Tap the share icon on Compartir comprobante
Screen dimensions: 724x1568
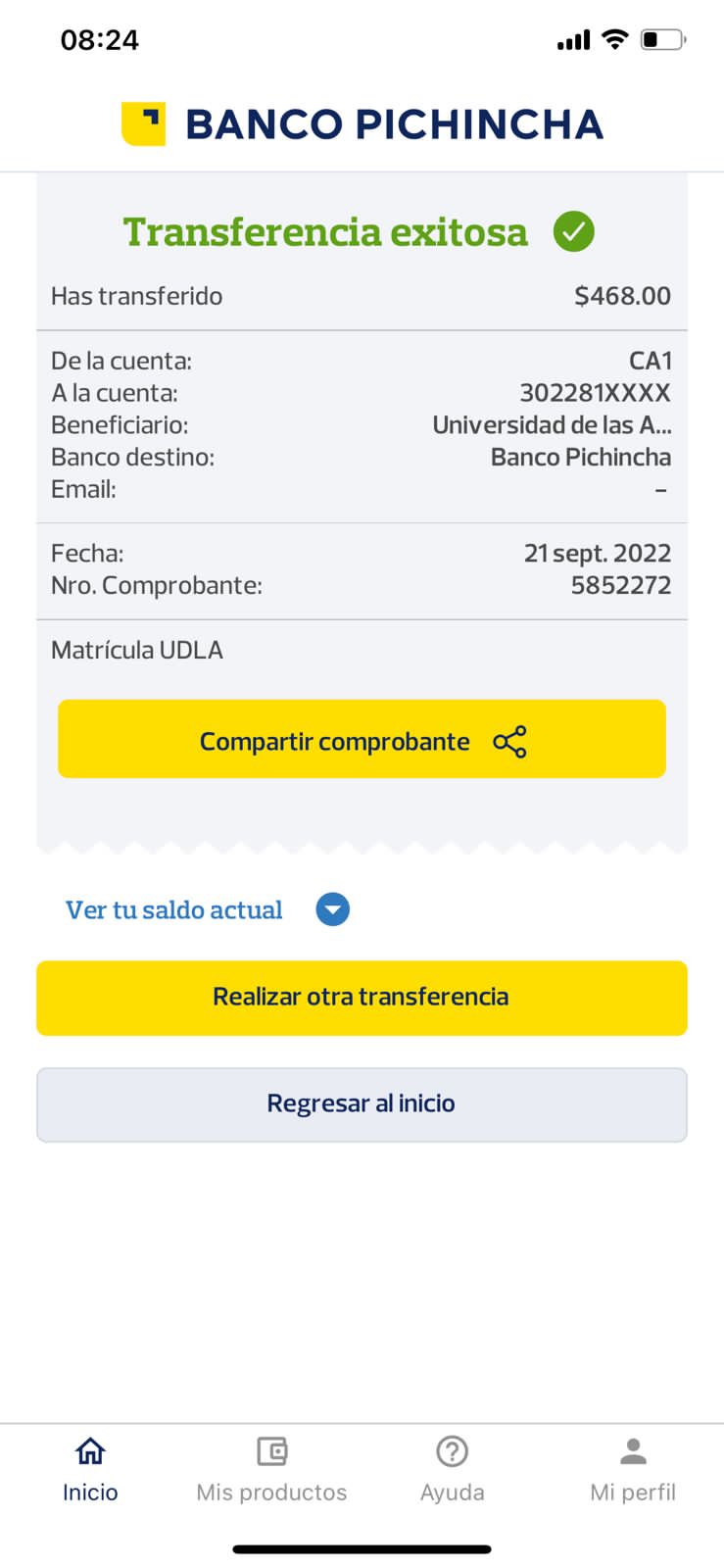point(509,742)
